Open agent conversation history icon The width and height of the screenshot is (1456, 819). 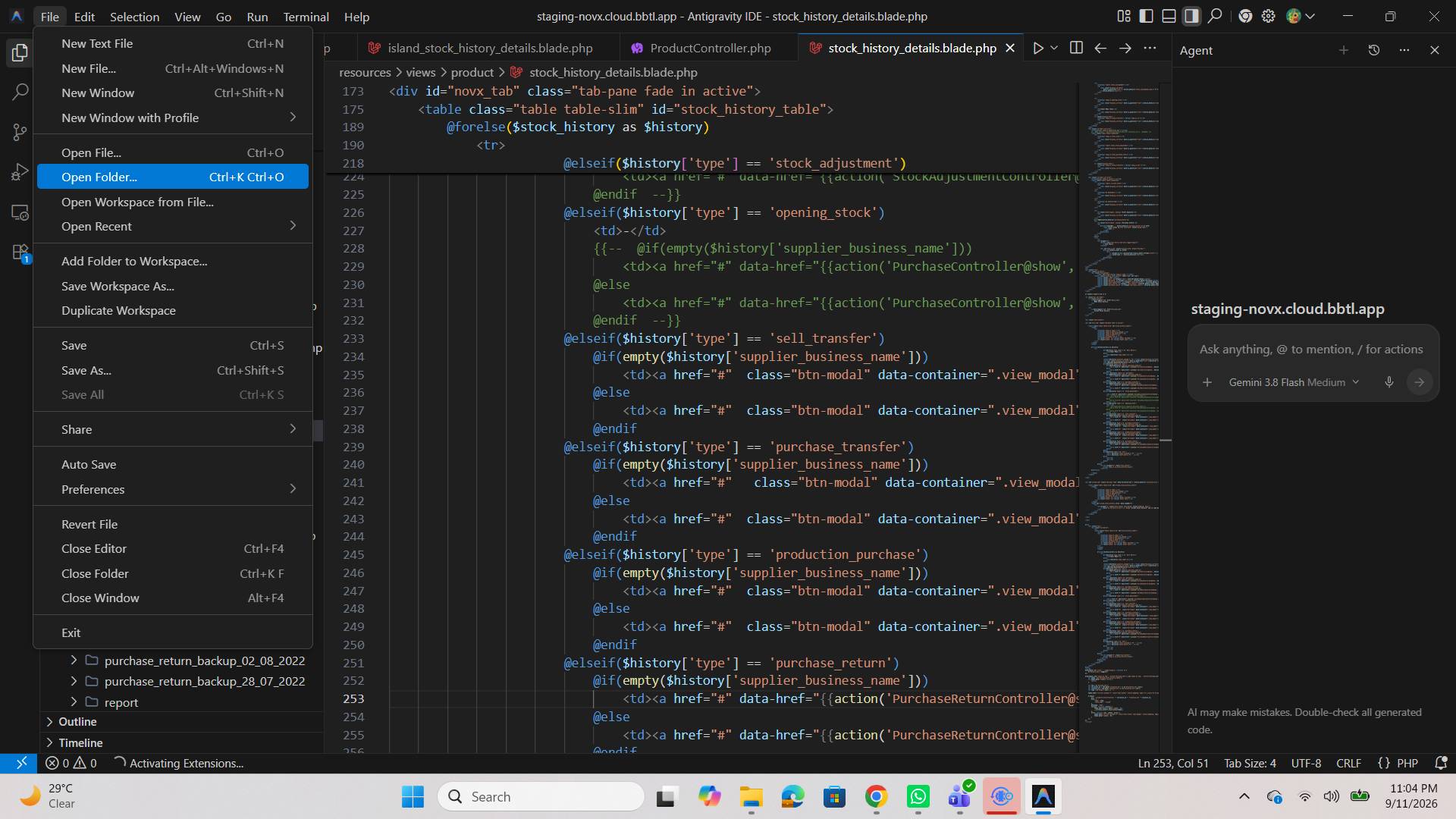[1373, 50]
